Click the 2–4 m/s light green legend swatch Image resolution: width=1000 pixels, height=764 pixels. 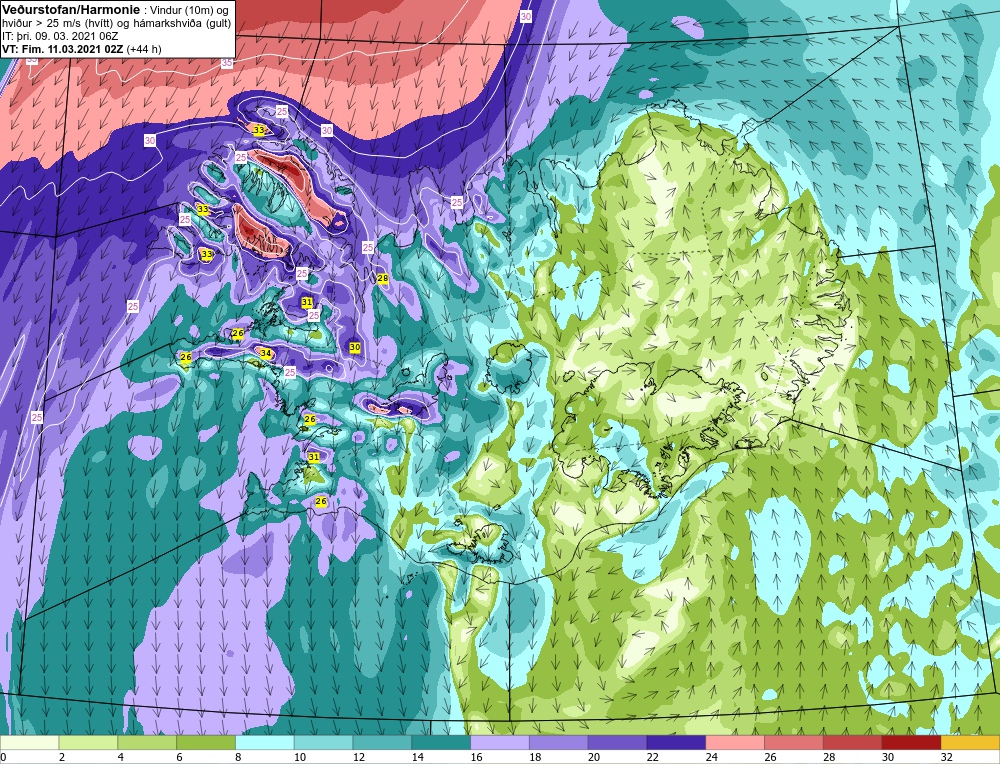point(88,742)
